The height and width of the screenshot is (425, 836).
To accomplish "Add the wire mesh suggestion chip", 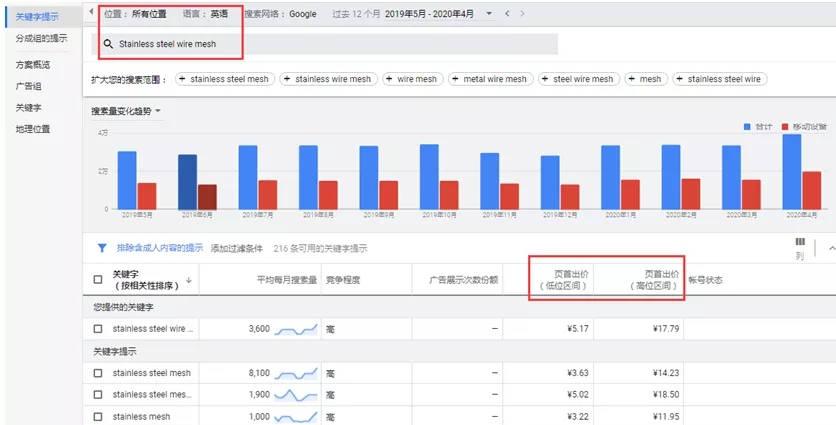I will pos(412,79).
